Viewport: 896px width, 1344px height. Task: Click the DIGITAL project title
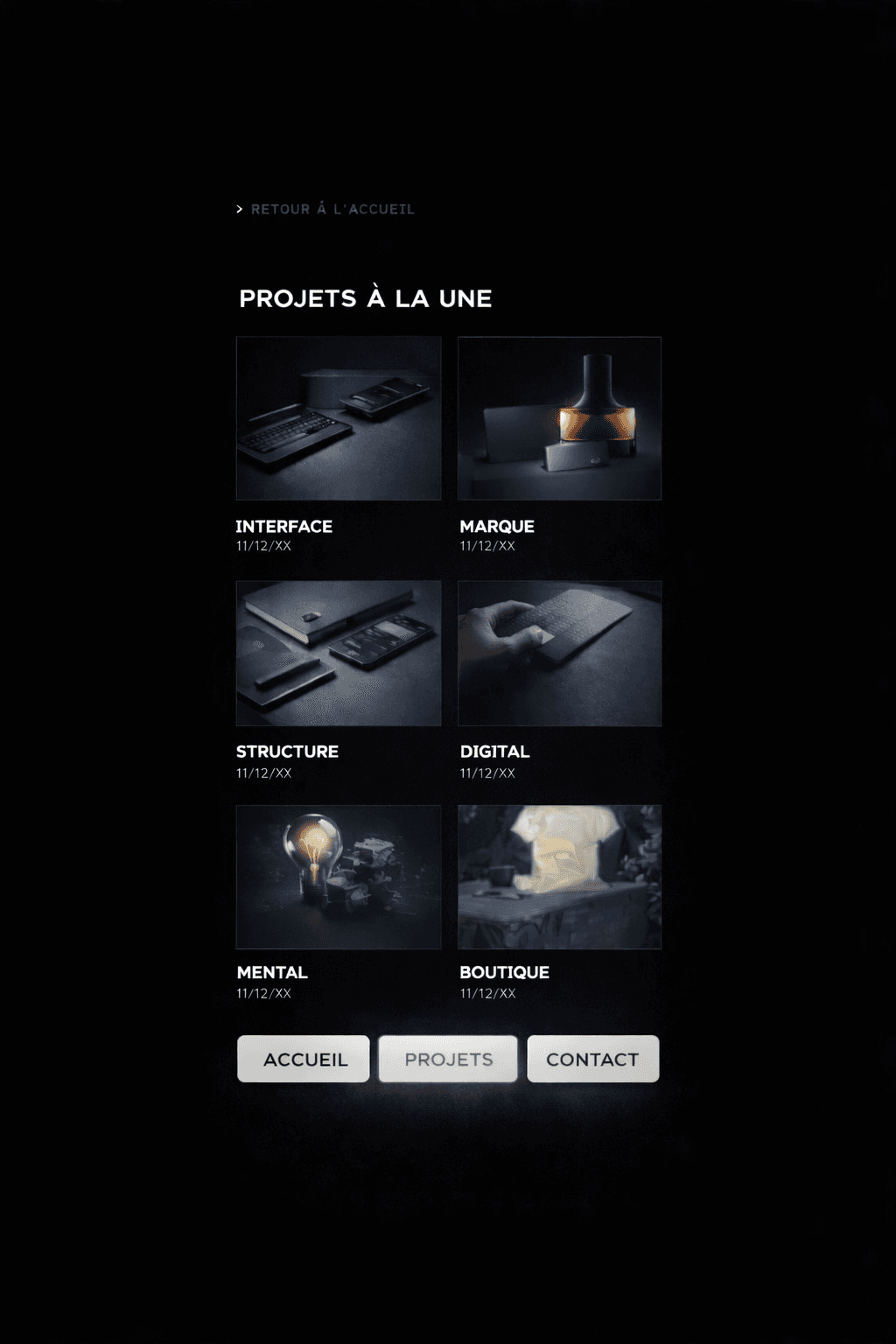[495, 752]
